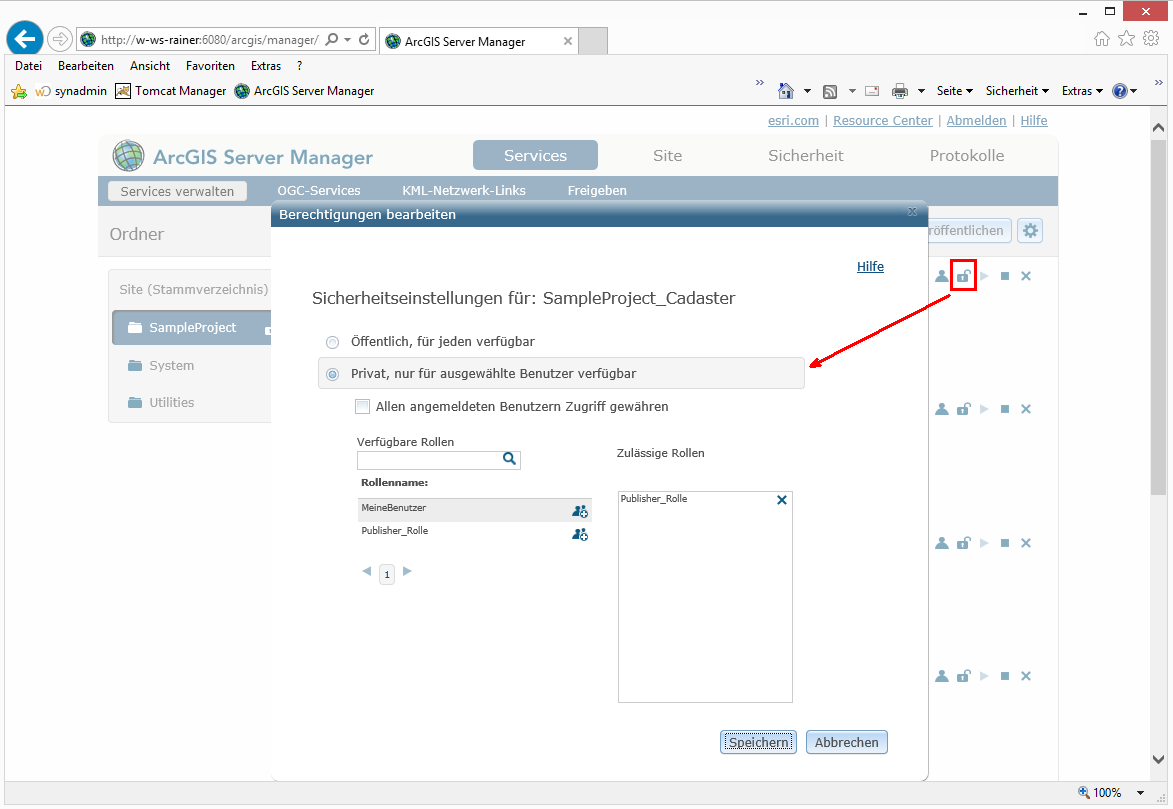The image size is (1173, 809).
Task: Select Öffentlich, für jeden verfügbar
Action: click(x=331, y=342)
